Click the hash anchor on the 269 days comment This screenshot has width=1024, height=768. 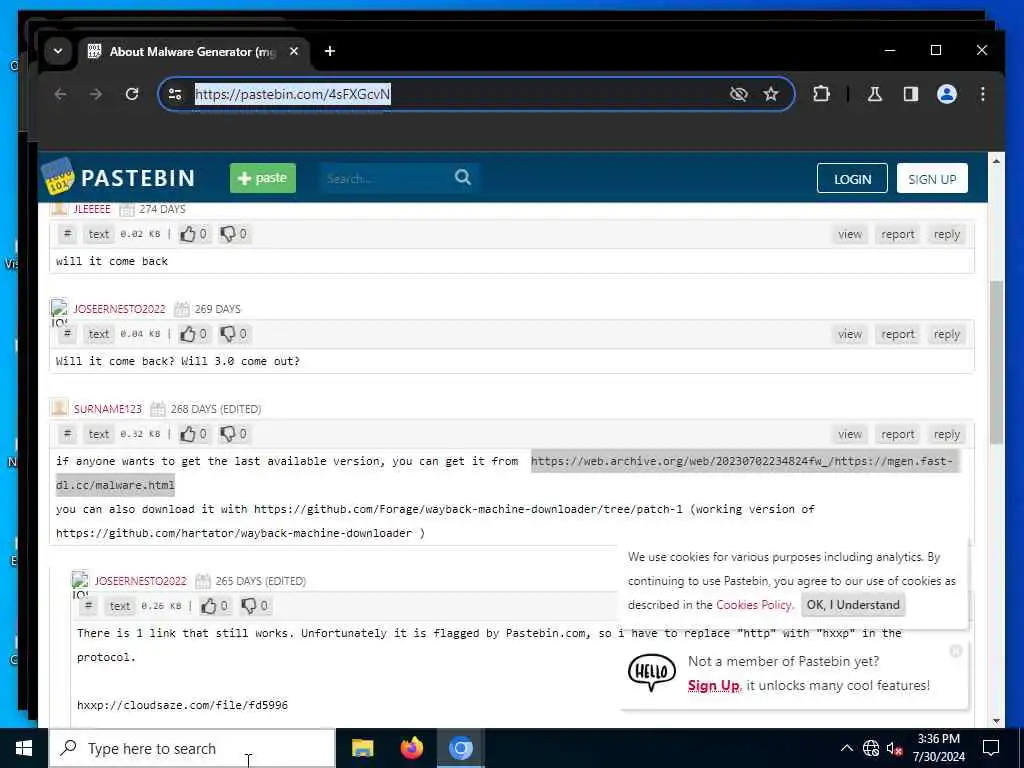(x=67, y=334)
